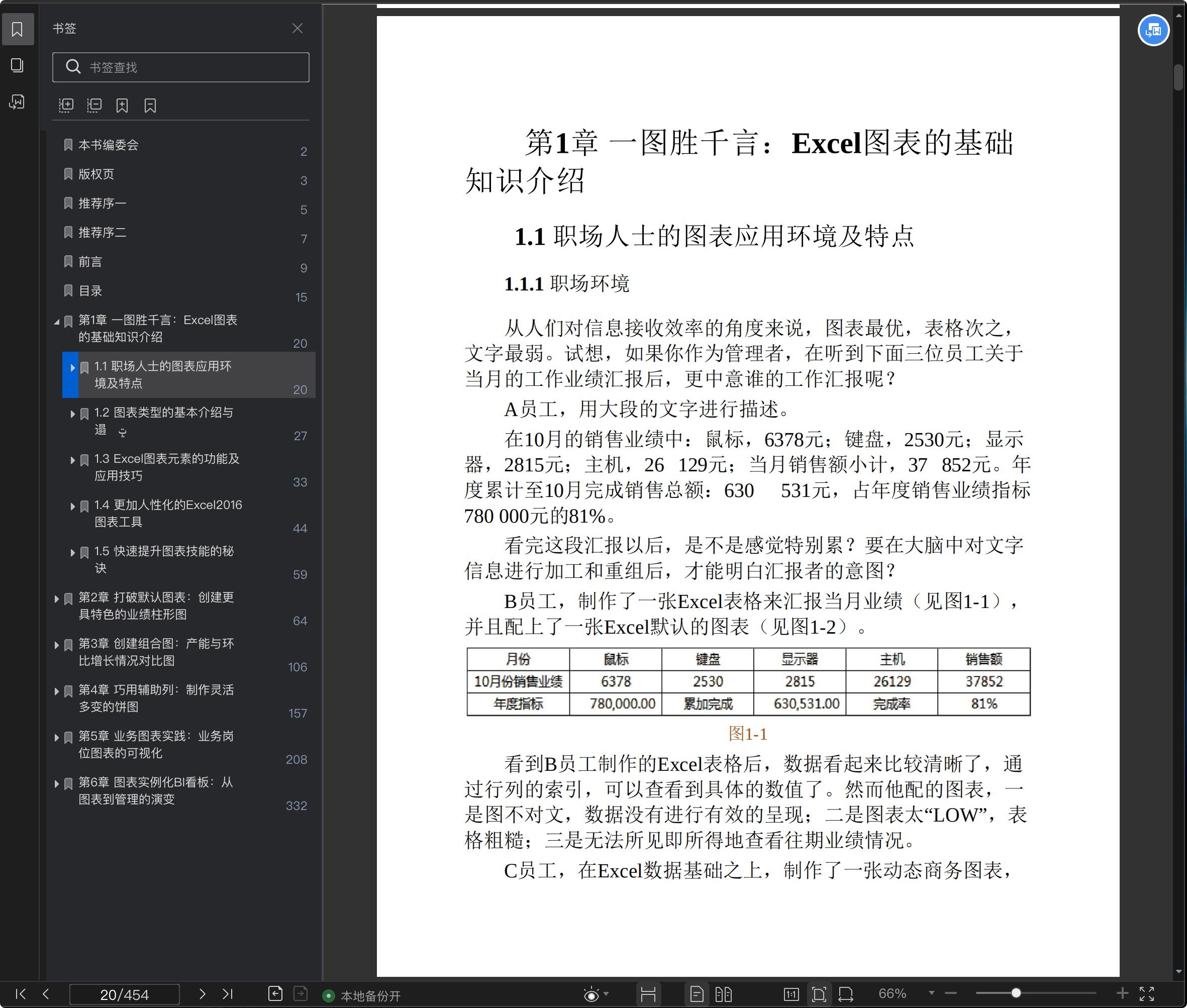Click the 本地备份开 status indicator
The height and width of the screenshot is (1008, 1187).
362,995
